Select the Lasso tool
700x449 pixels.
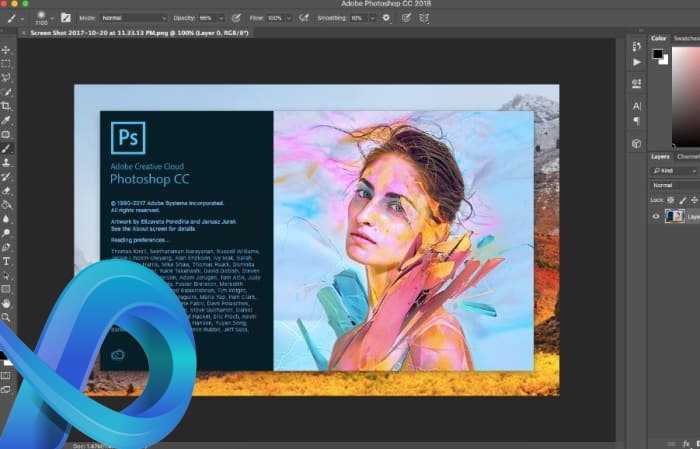tap(6, 78)
